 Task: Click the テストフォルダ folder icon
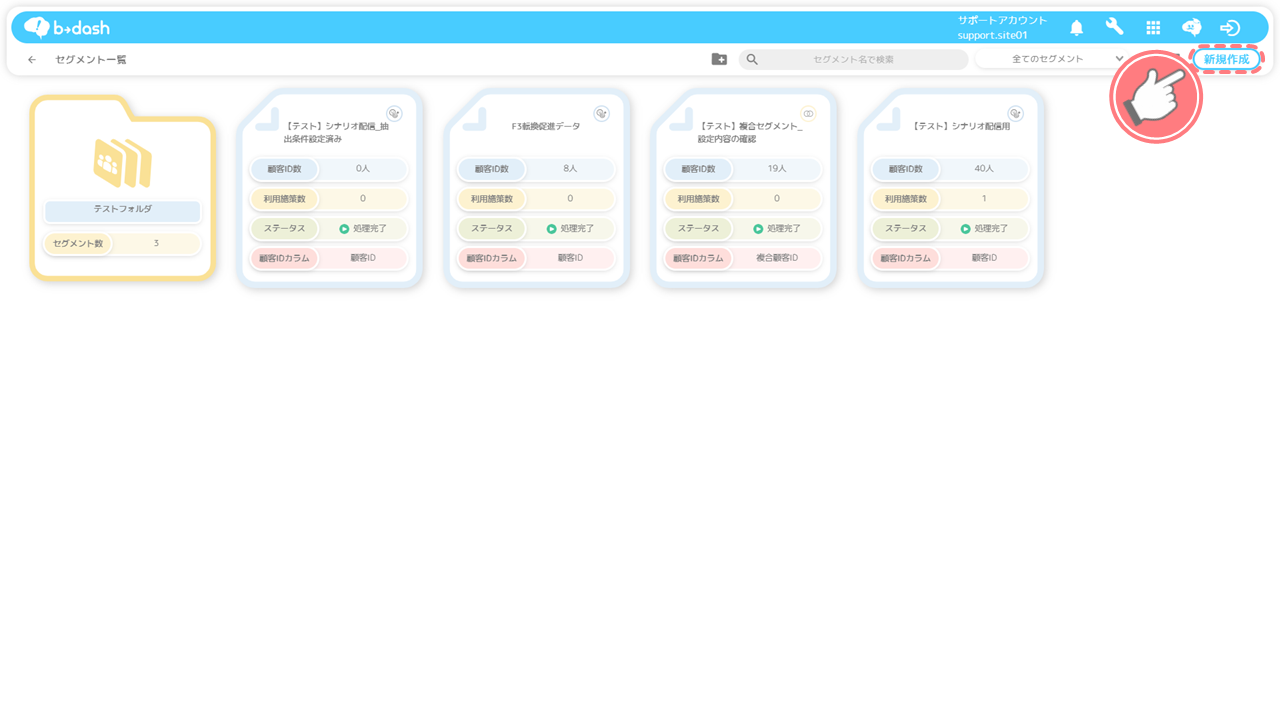click(122, 163)
